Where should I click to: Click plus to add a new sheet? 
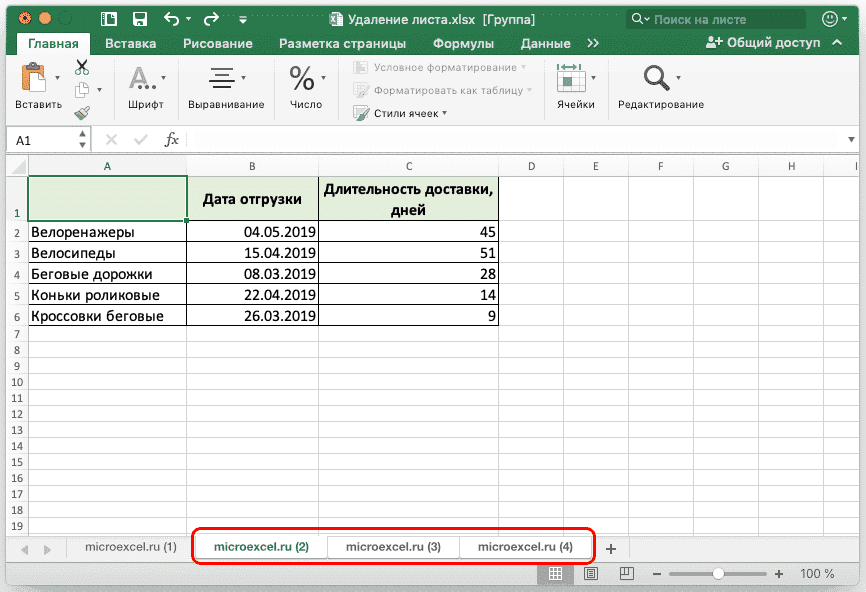pos(611,548)
